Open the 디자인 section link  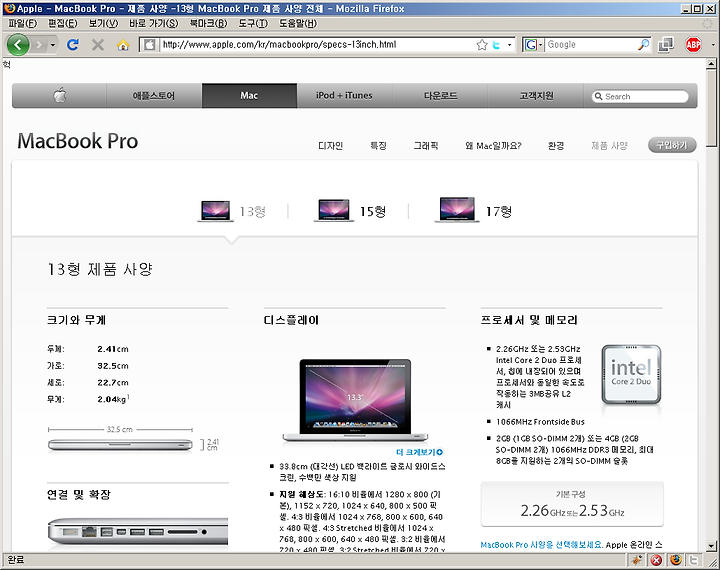pyautogui.click(x=330, y=146)
